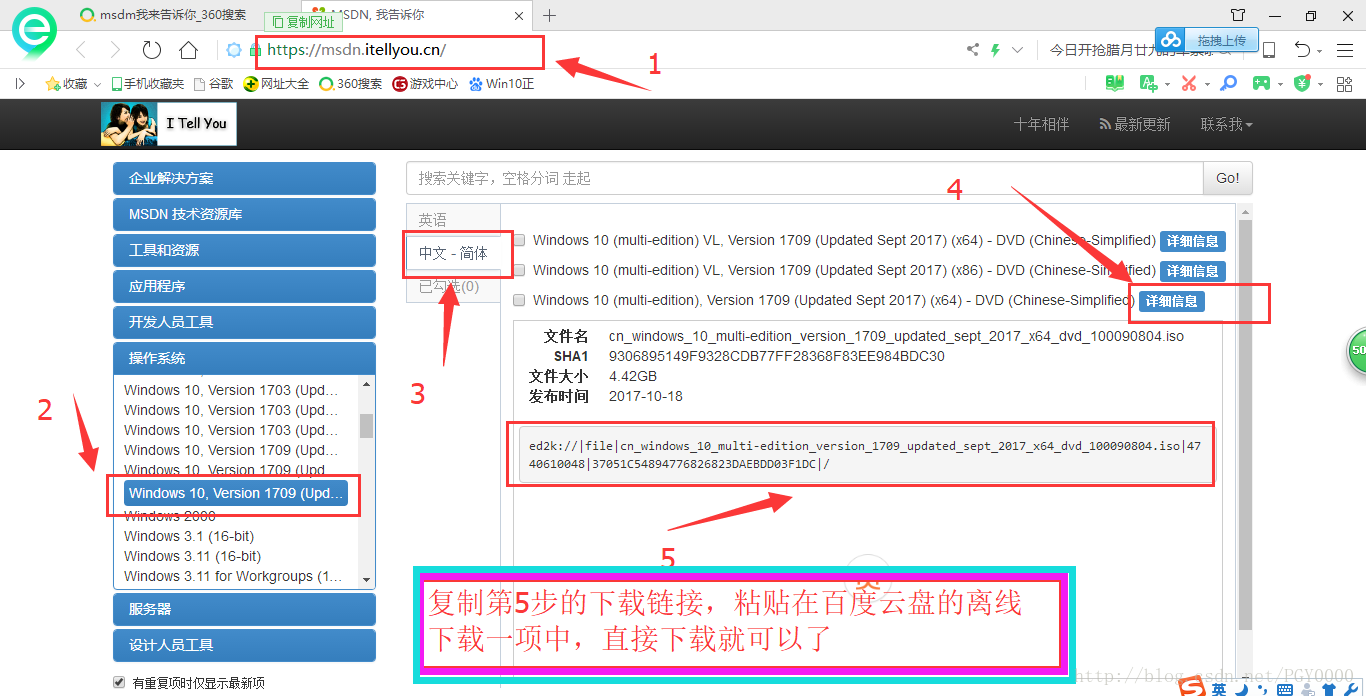Reload the page with the refresh icon
The width and height of the screenshot is (1366, 696).
point(152,50)
